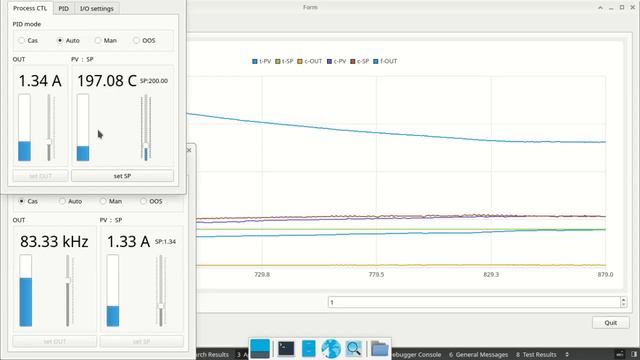Image resolution: width=640 pixels, height=360 pixels.
Task: Increment the spin box value up arrow
Action: 623,300
